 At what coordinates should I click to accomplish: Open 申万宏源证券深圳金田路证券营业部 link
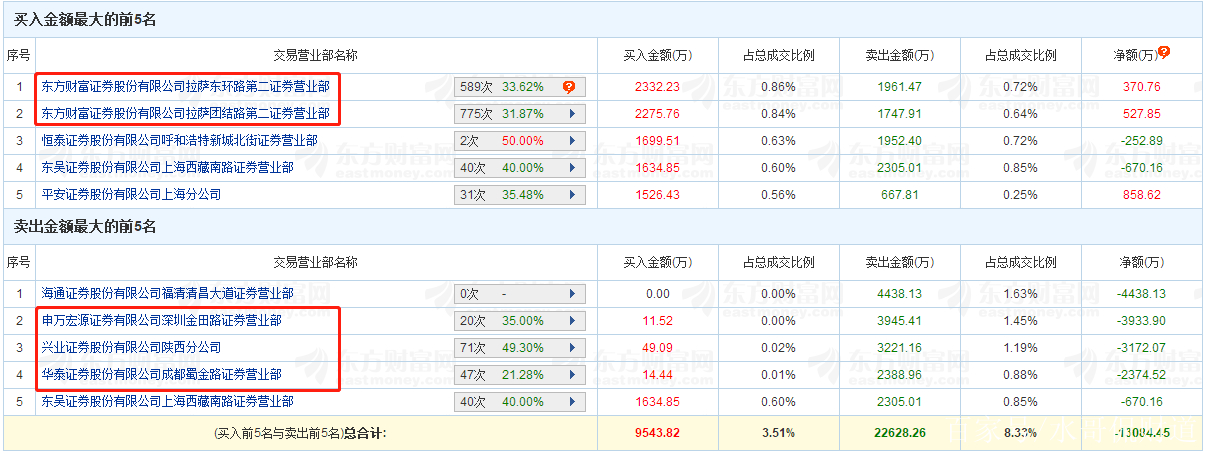161,321
